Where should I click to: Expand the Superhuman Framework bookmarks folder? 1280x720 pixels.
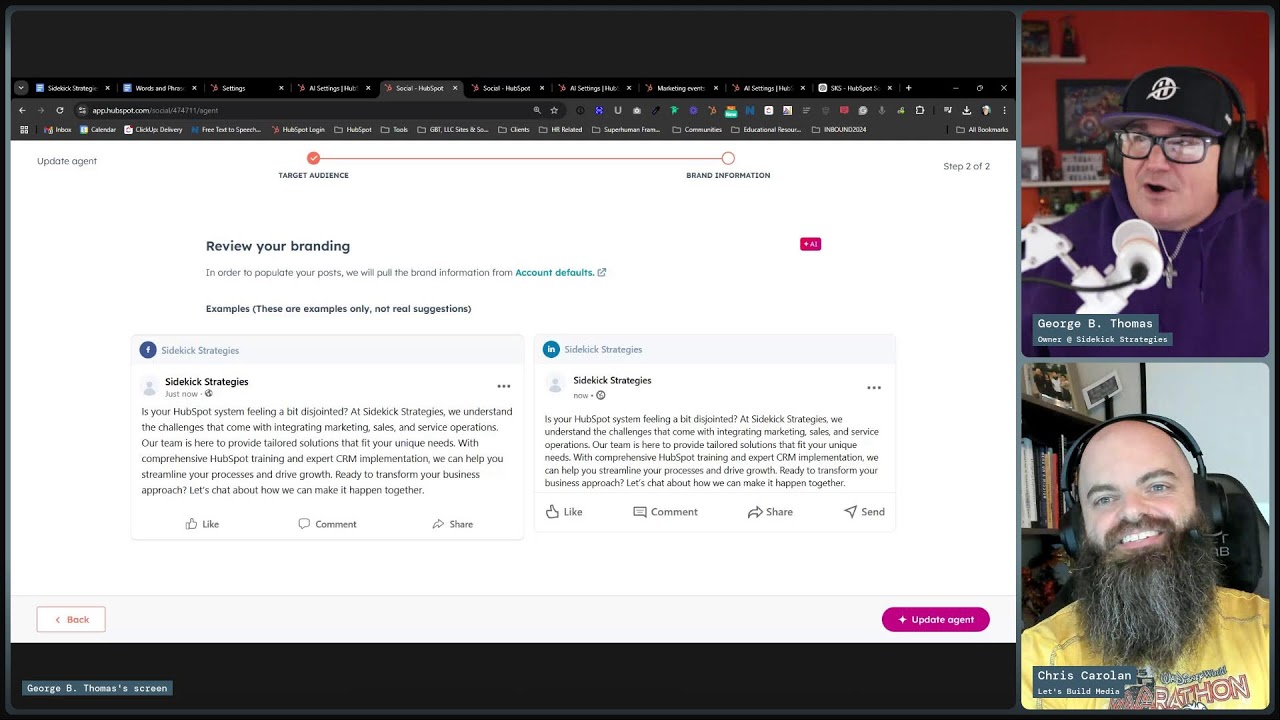tap(626, 129)
